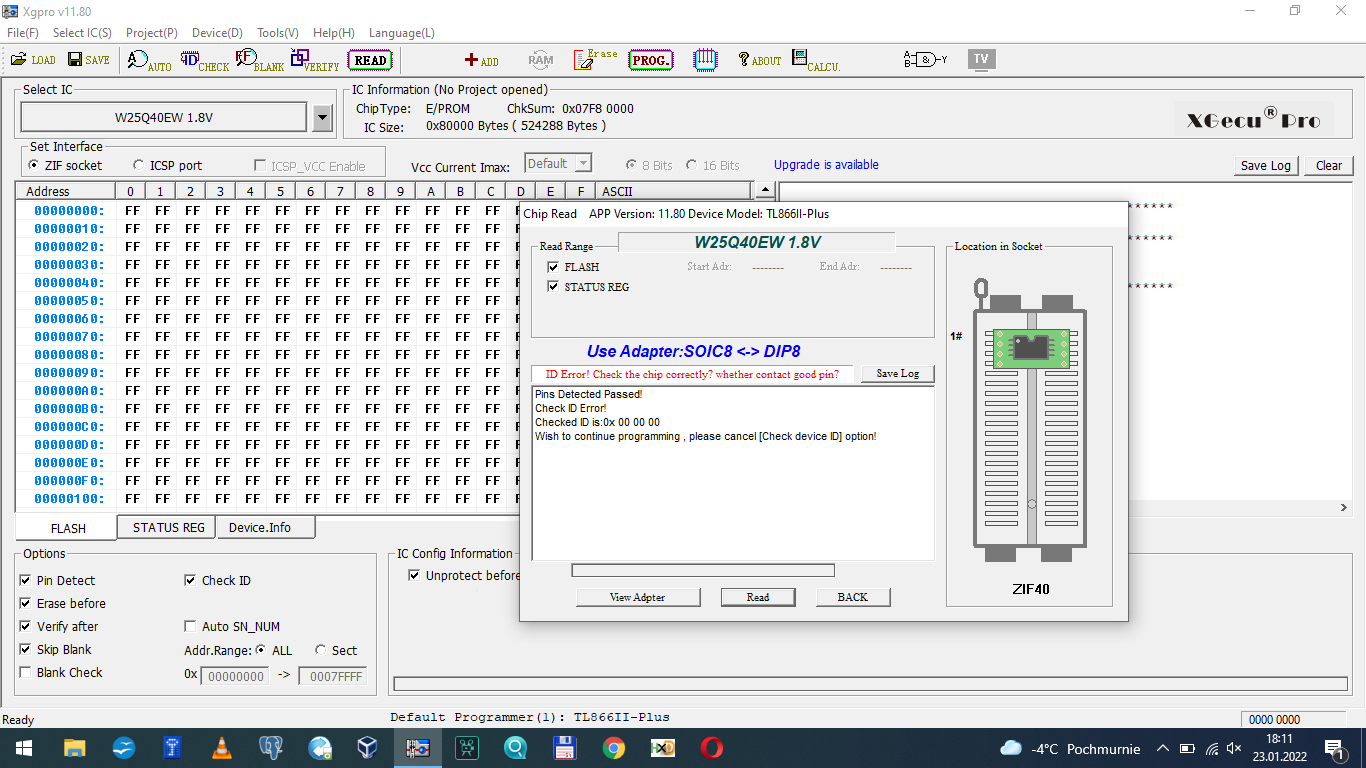
Task: Click the TV toolbar icon
Action: tap(981, 59)
